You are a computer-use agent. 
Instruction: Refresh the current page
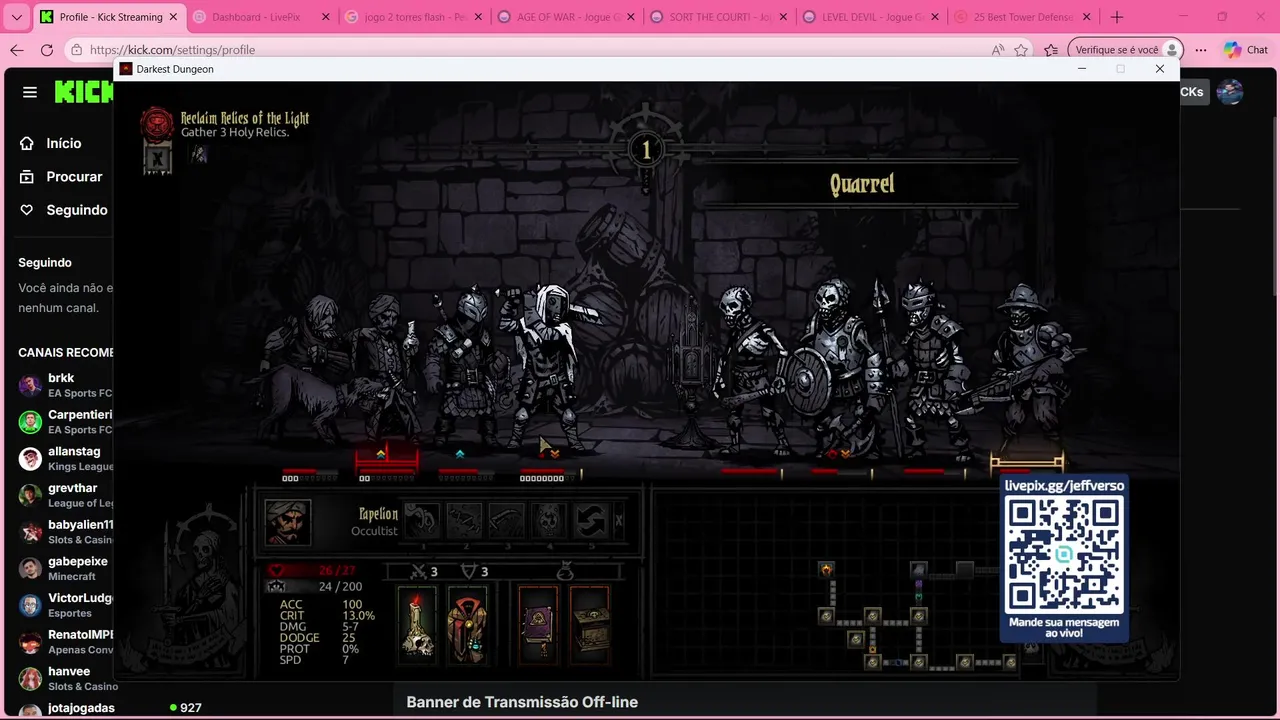[x=47, y=50]
